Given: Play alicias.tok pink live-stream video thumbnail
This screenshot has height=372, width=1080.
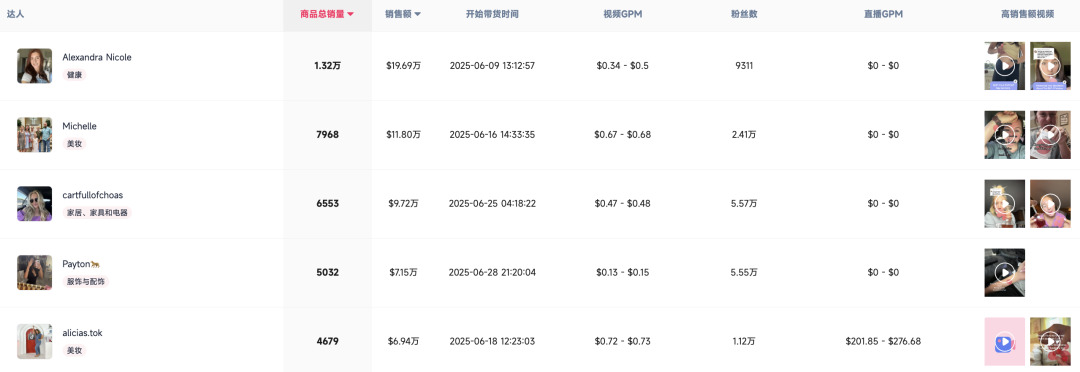Looking at the screenshot, I should click(1004, 341).
